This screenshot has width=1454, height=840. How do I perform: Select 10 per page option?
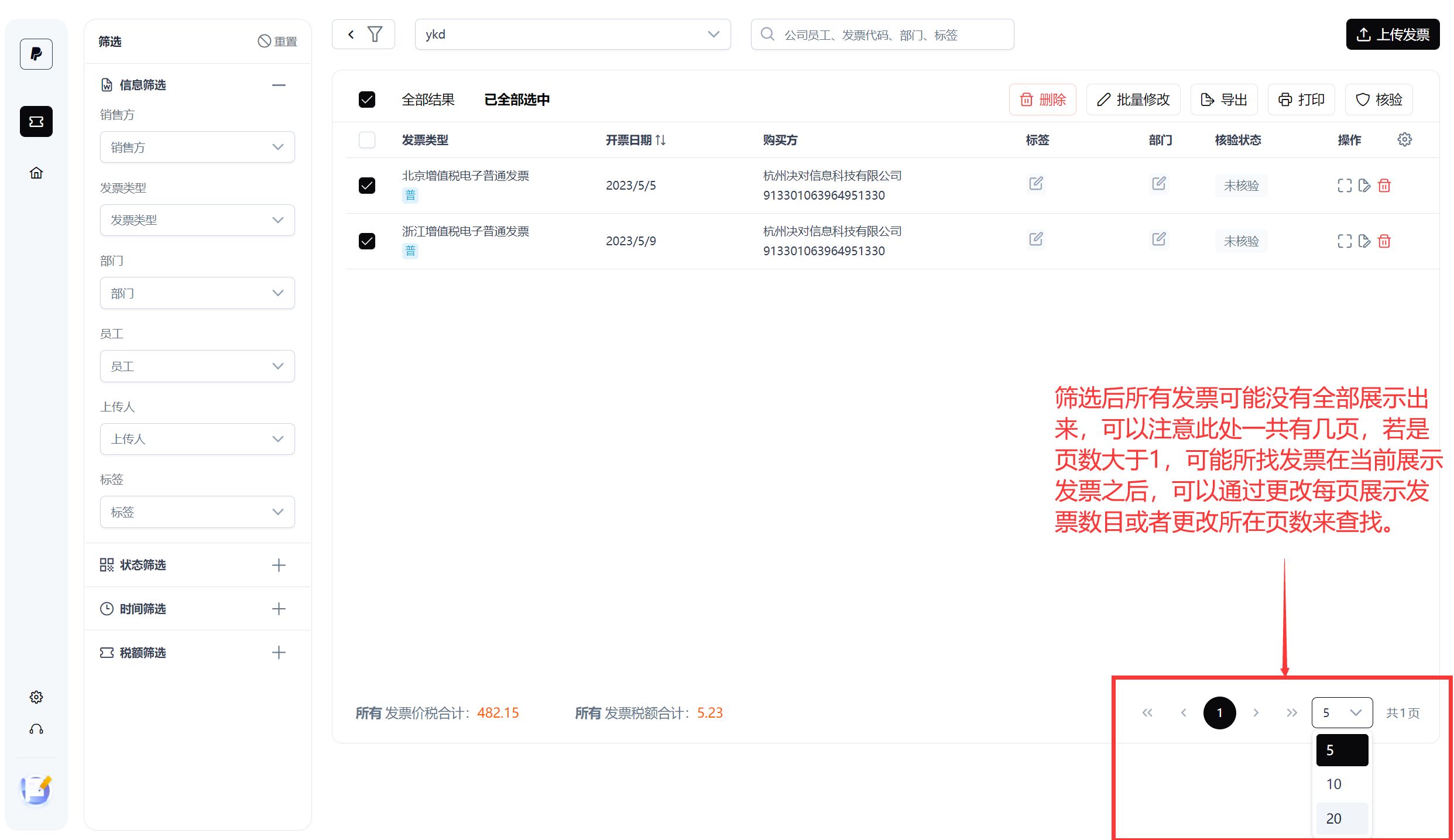[1342, 784]
